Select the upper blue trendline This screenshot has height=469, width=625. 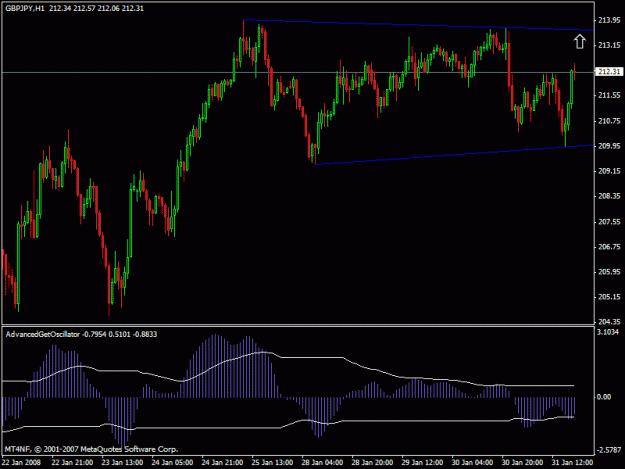tap(419, 25)
